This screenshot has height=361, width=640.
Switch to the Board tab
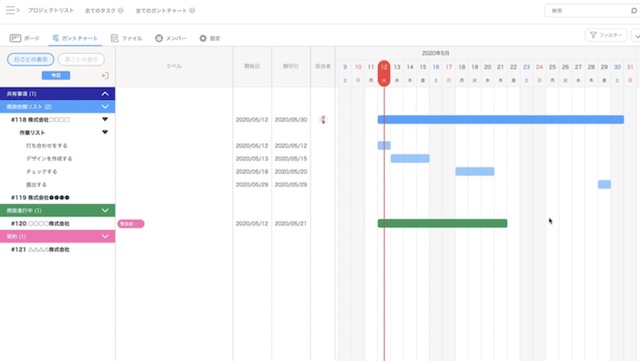click(24, 38)
